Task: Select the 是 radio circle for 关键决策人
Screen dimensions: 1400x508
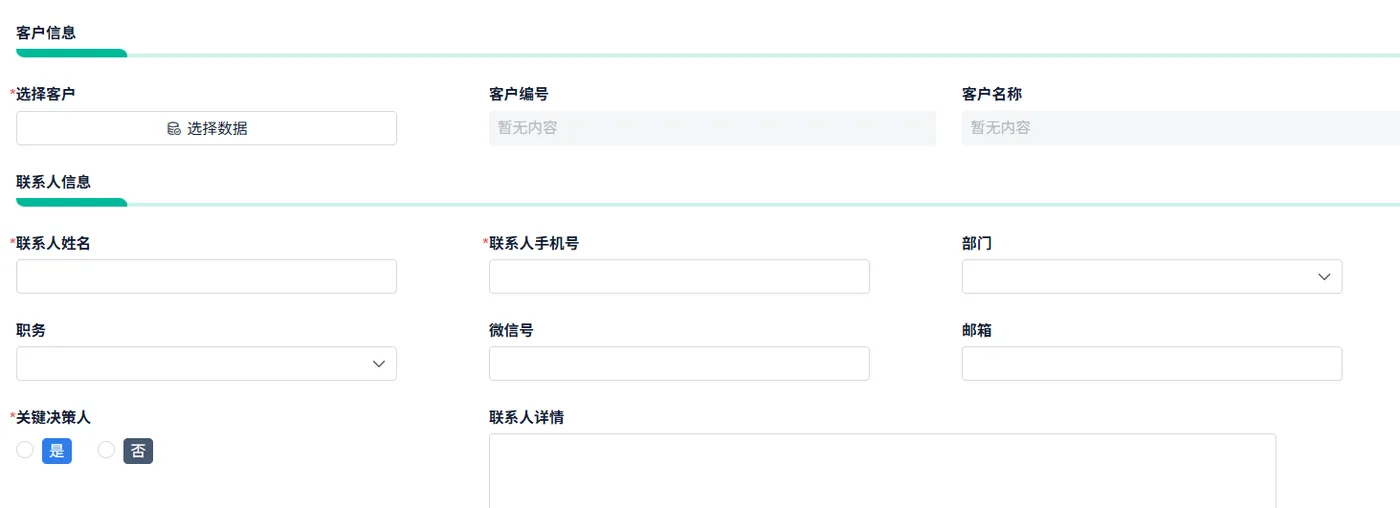Action: point(25,451)
